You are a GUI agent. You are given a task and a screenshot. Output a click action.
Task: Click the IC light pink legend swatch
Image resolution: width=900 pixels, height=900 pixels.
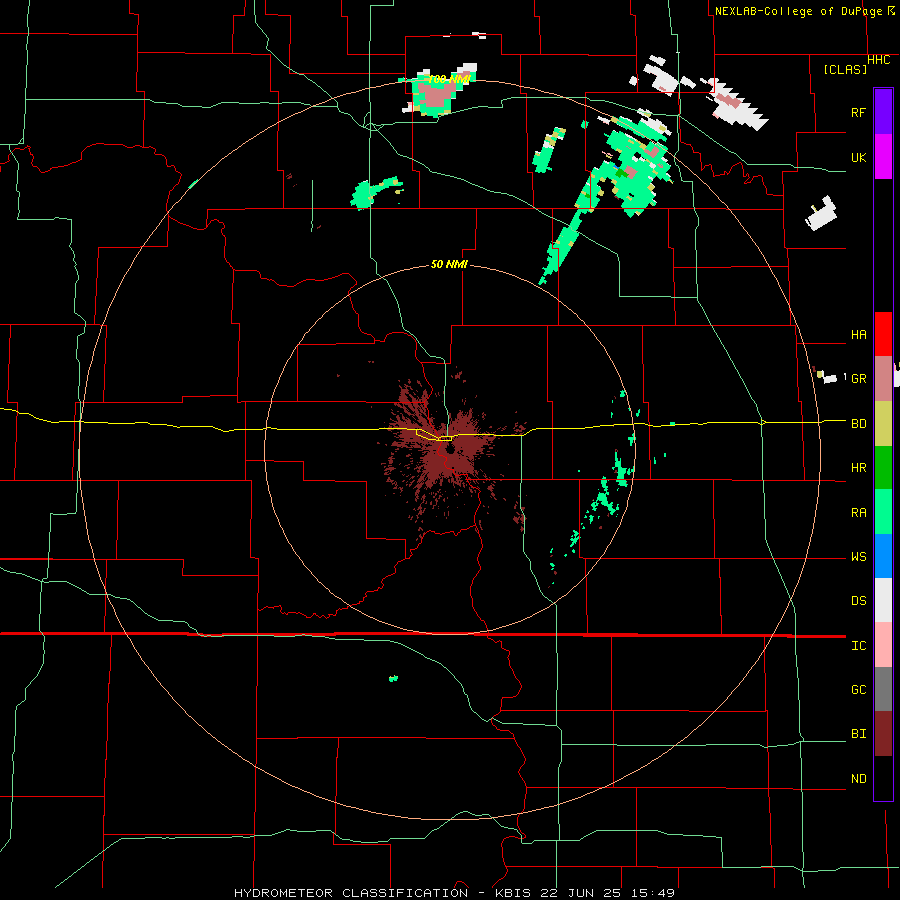coord(883,645)
